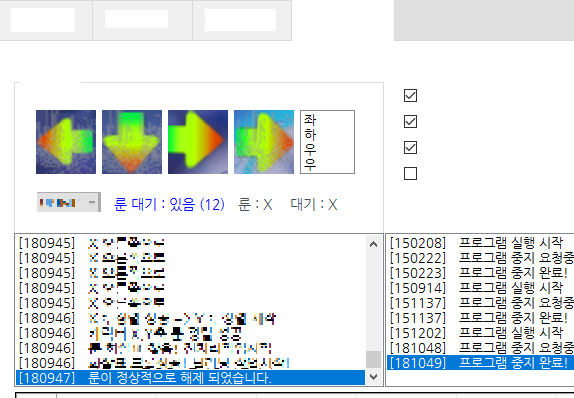Click the left log's scroll down arrow
574x398 pixels.
pos(373,376)
